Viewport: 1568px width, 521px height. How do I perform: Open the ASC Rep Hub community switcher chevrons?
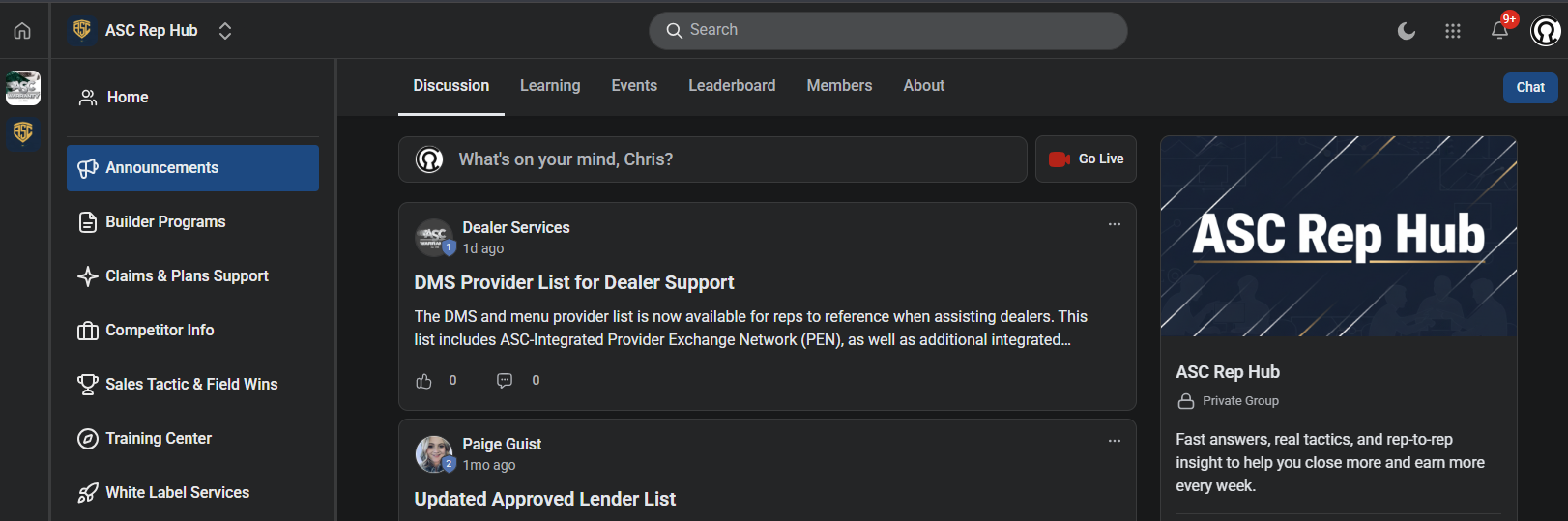pos(225,31)
